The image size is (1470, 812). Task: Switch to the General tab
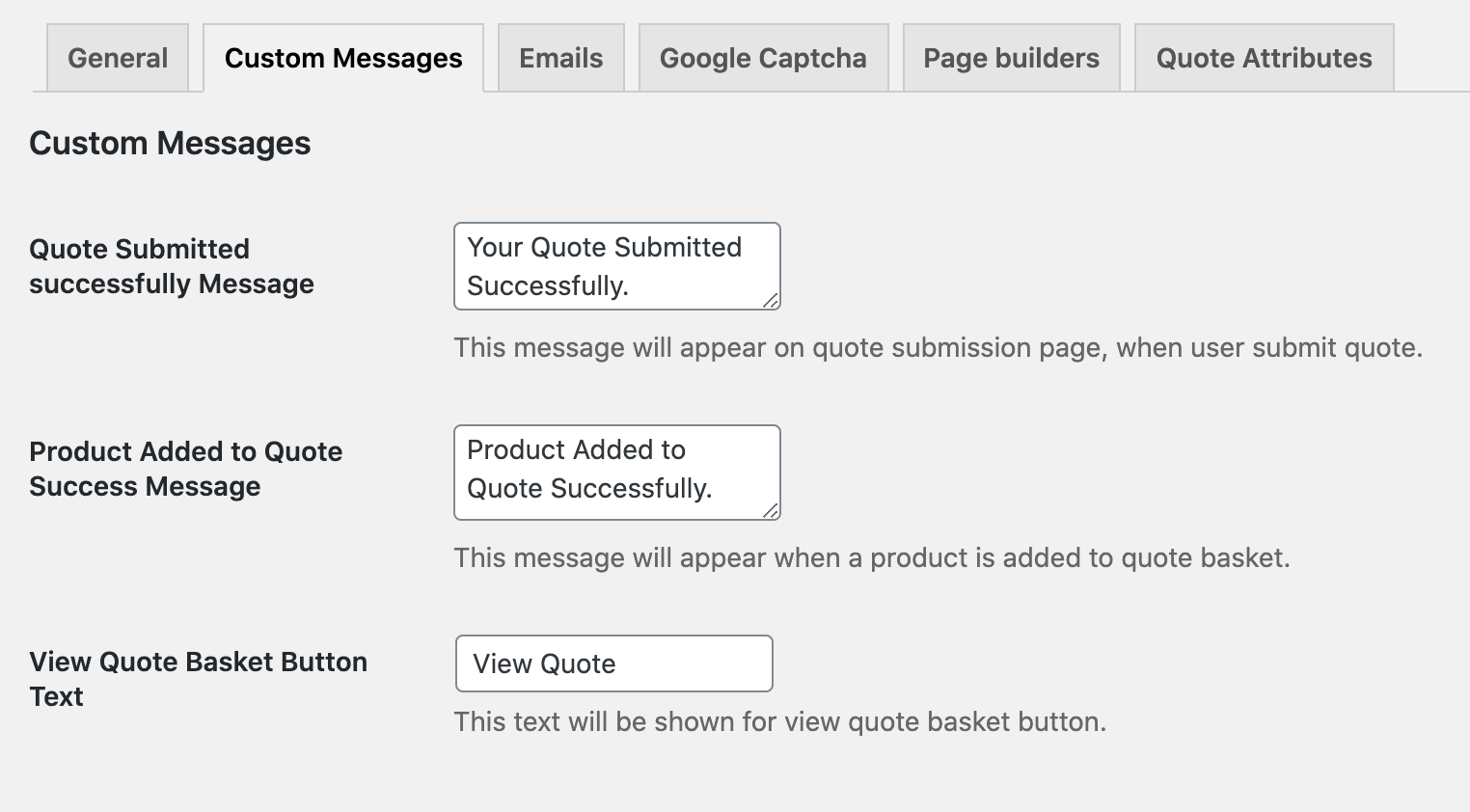click(x=117, y=58)
